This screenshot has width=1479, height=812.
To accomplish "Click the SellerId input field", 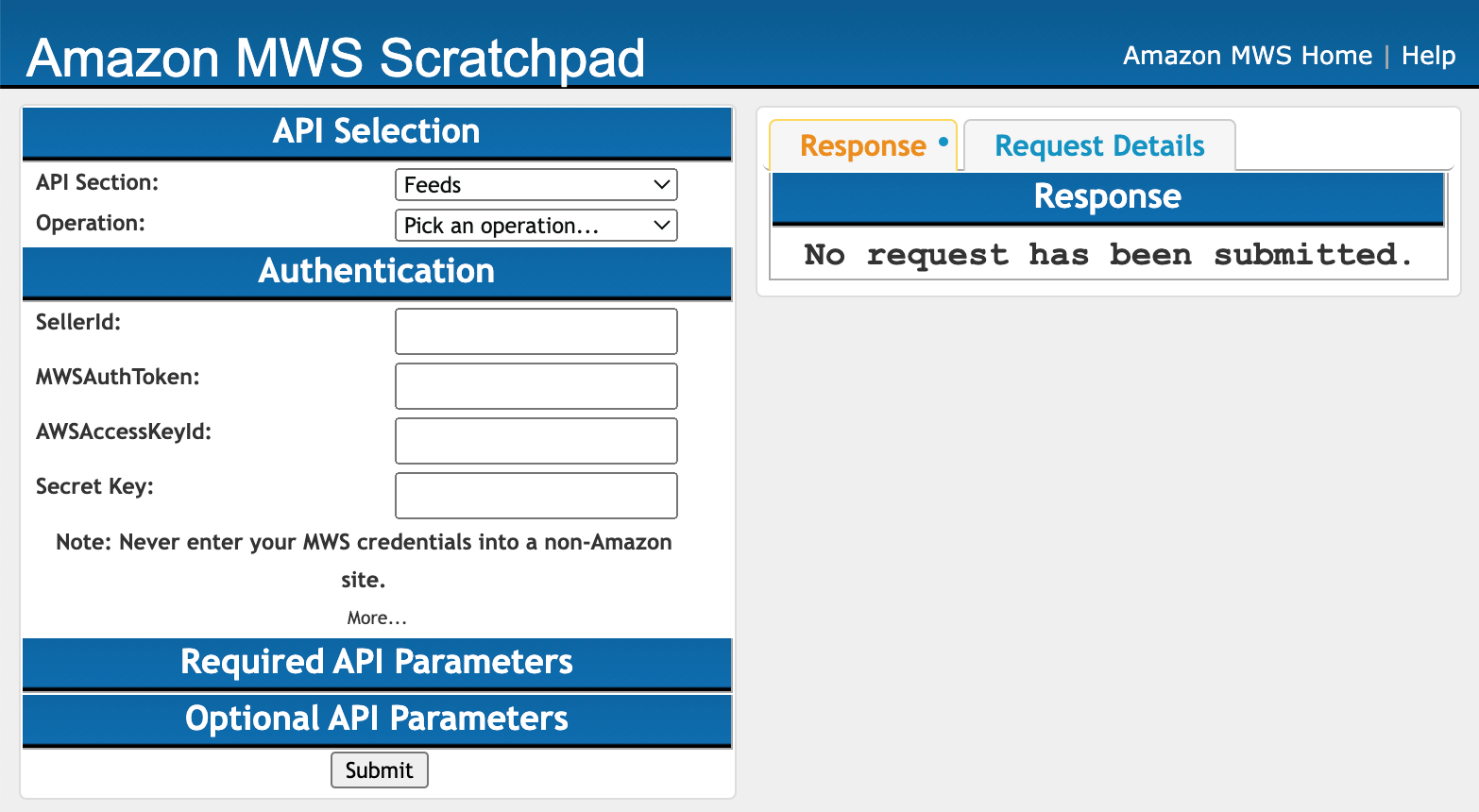I will tap(535, 331).
